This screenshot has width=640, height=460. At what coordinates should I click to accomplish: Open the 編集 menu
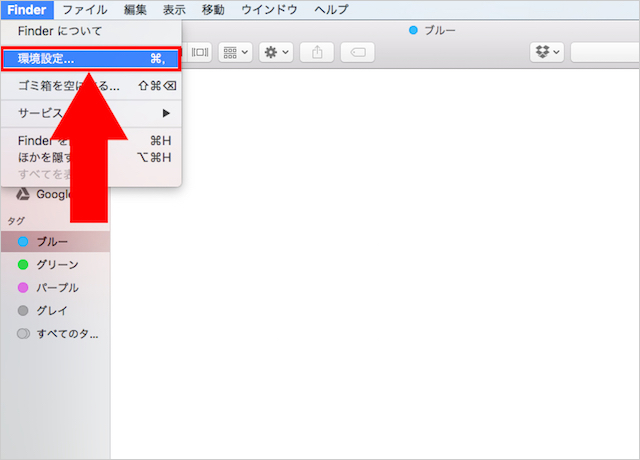(x=135, y=9)
